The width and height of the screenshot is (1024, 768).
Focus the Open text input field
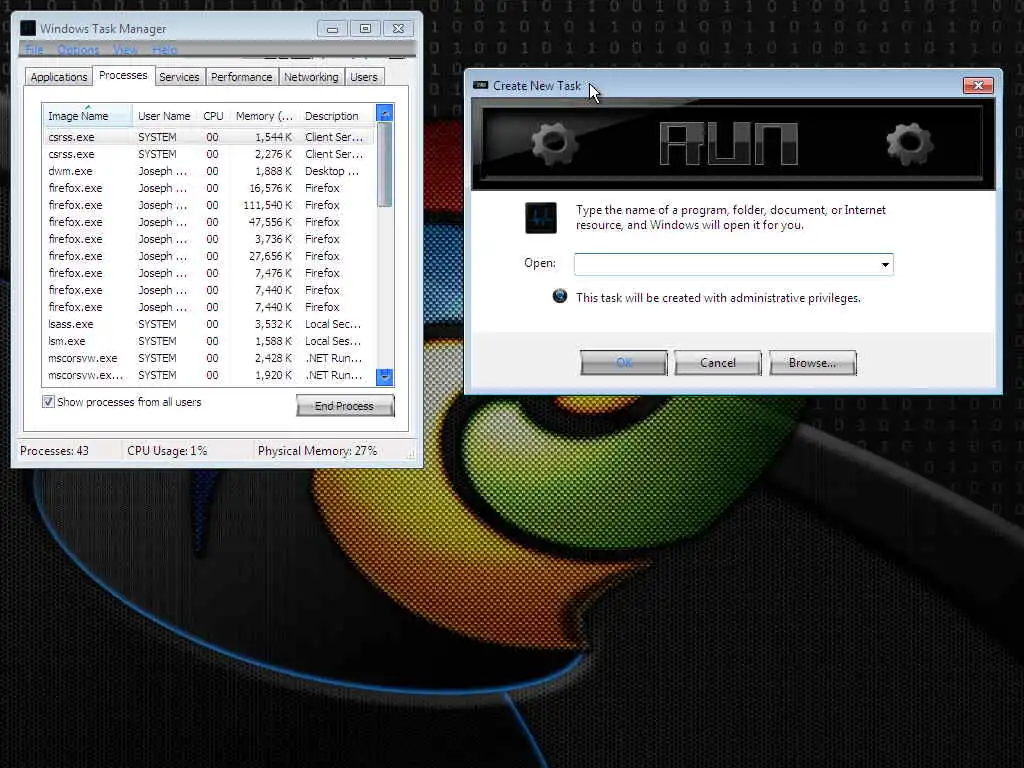pos(726,264)
